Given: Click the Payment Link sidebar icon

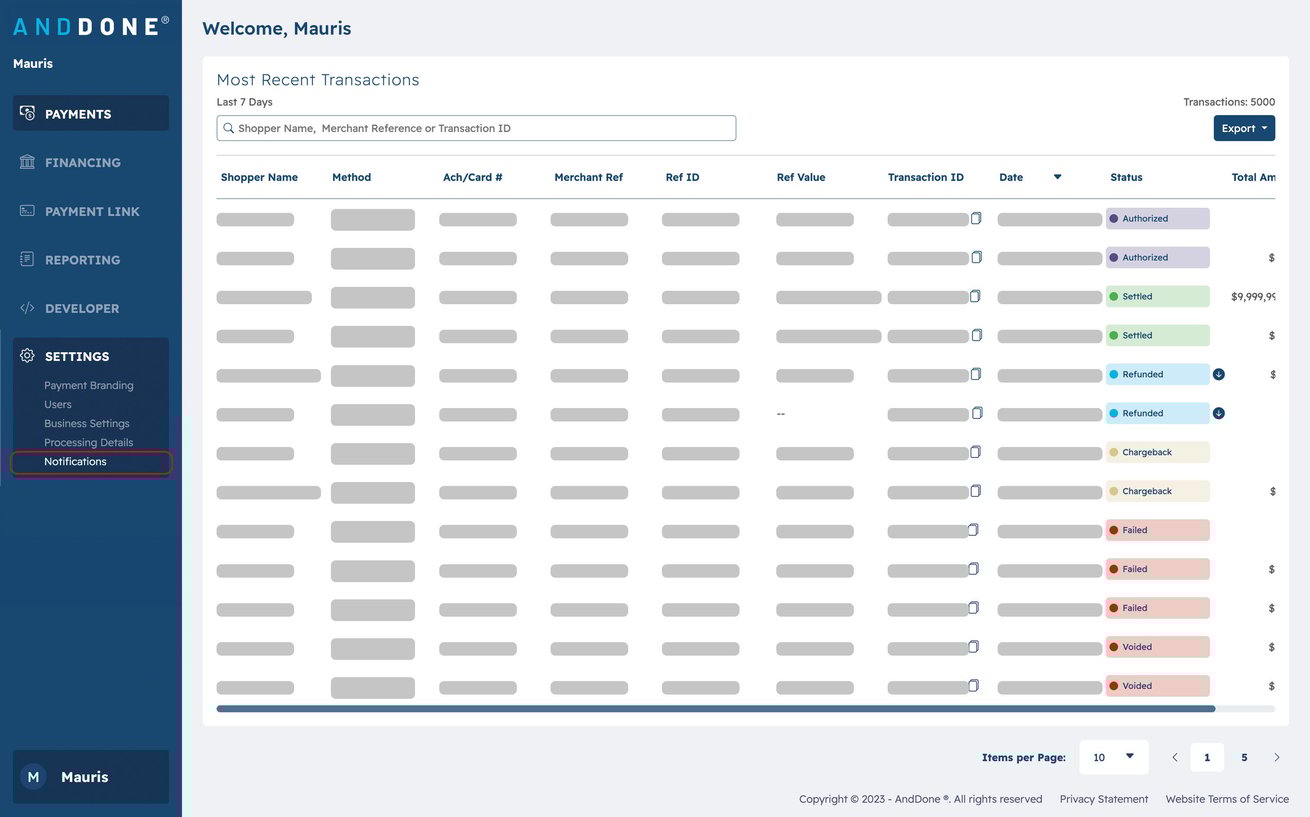Looking at the screenshot, I should coord(29,211).
